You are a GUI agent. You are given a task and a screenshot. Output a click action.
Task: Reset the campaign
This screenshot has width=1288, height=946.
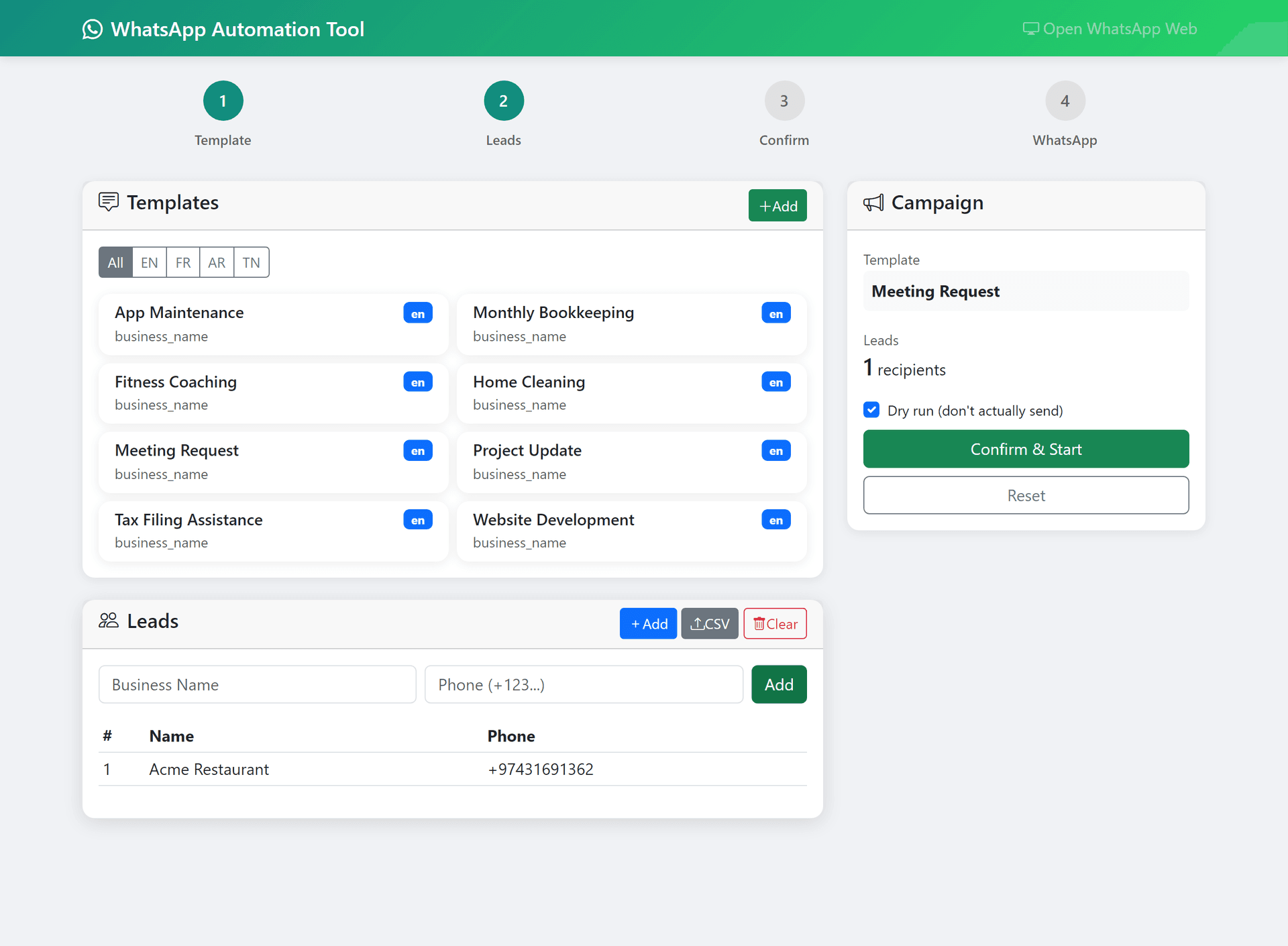(1026, 495)
